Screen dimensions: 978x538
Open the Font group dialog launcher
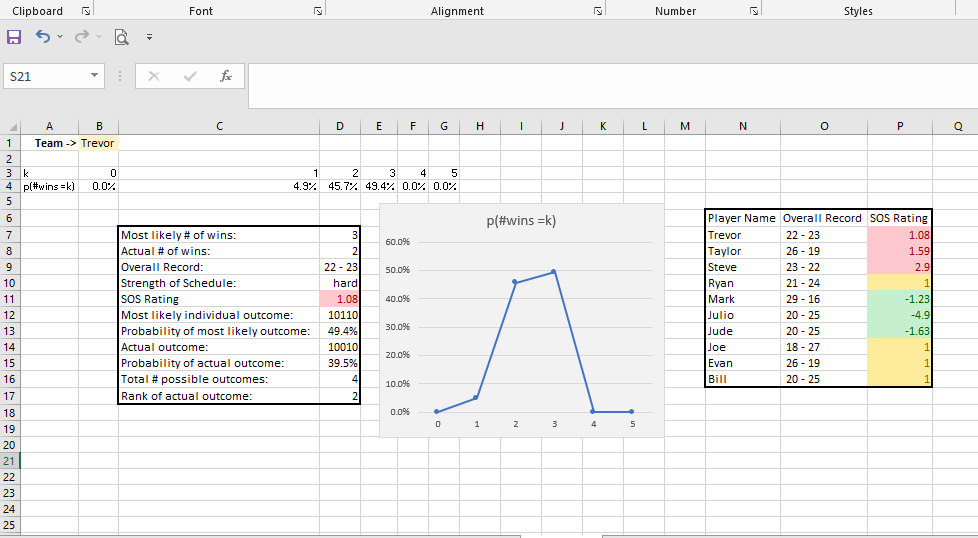[318, 11]
